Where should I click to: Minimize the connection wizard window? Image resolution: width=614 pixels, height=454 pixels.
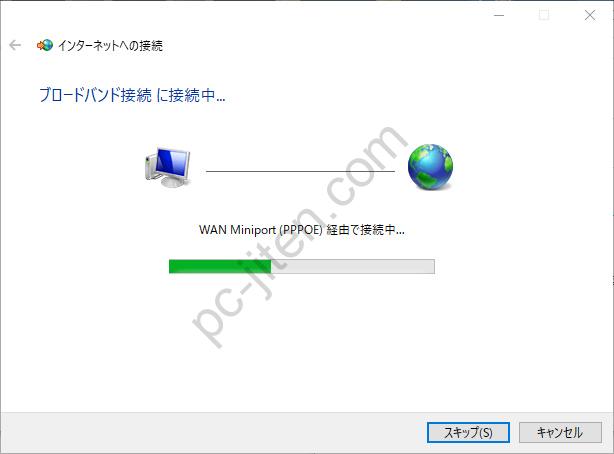point(499,15)
